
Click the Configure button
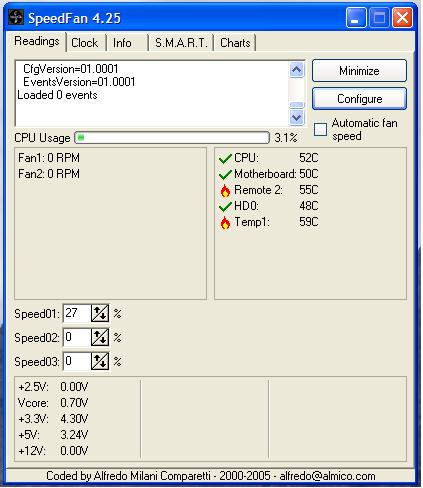coord(359,99)
